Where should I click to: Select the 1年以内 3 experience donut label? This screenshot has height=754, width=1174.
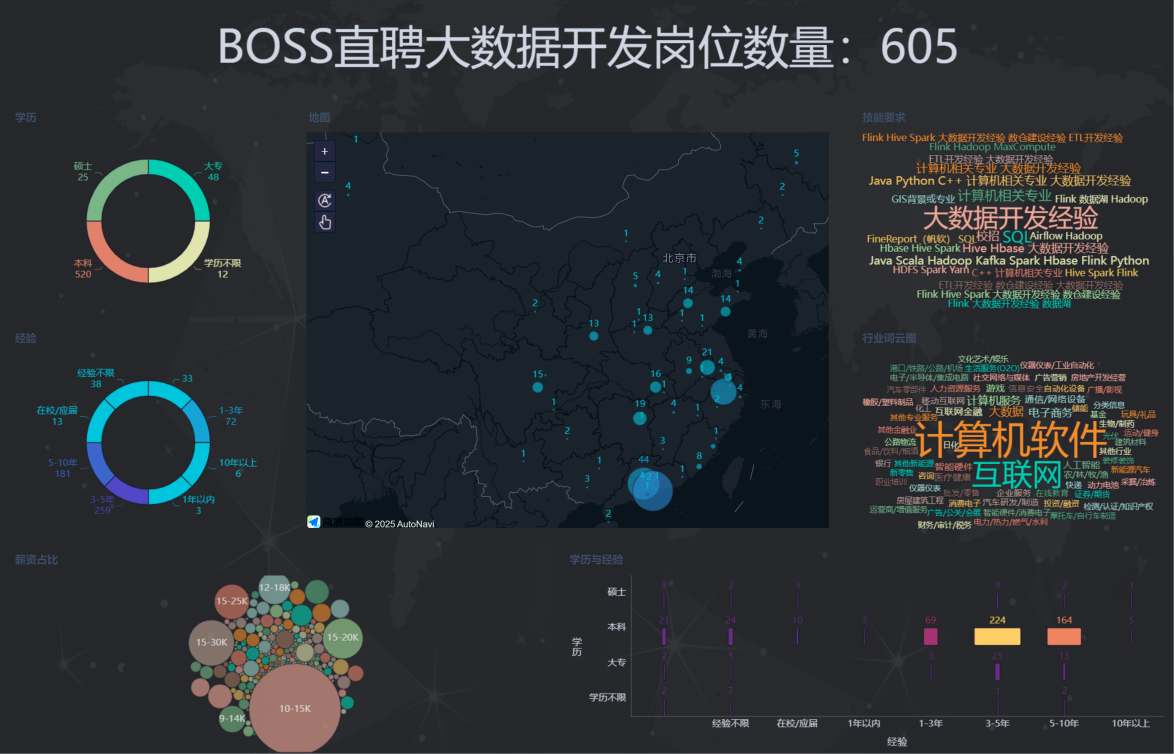(198, 505)
